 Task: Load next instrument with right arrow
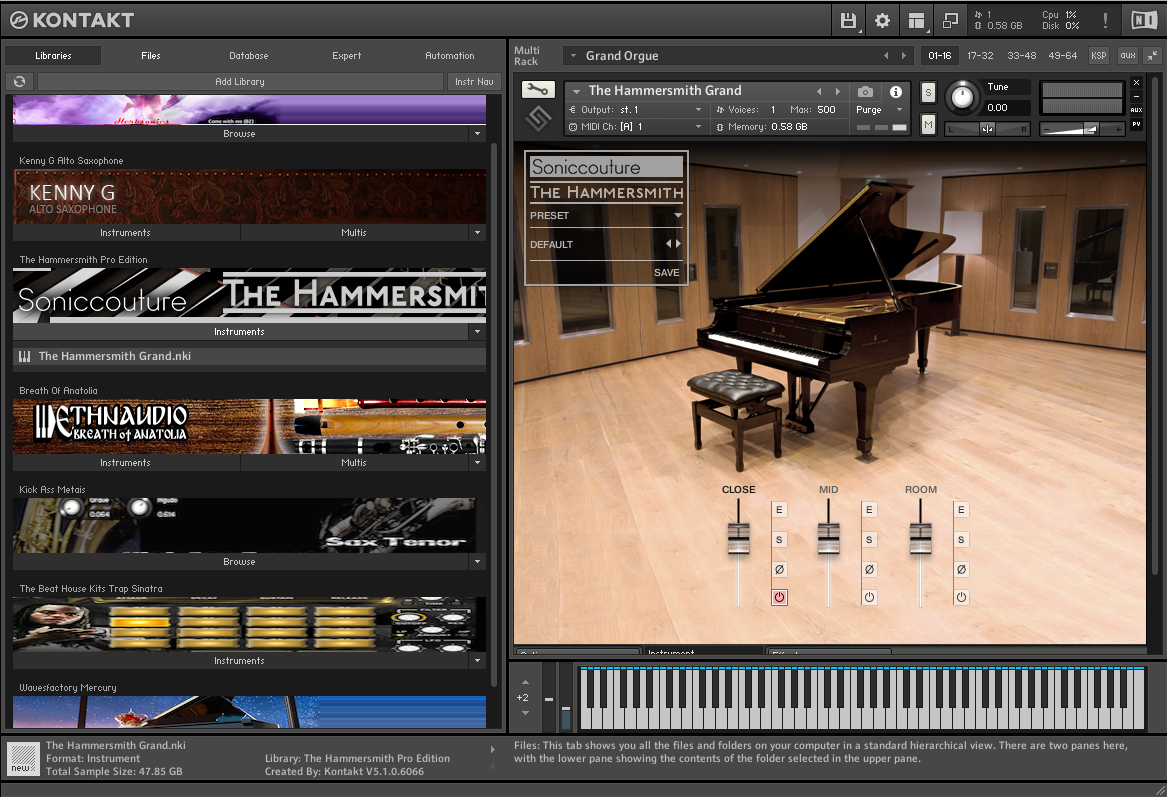coord(837,91)
